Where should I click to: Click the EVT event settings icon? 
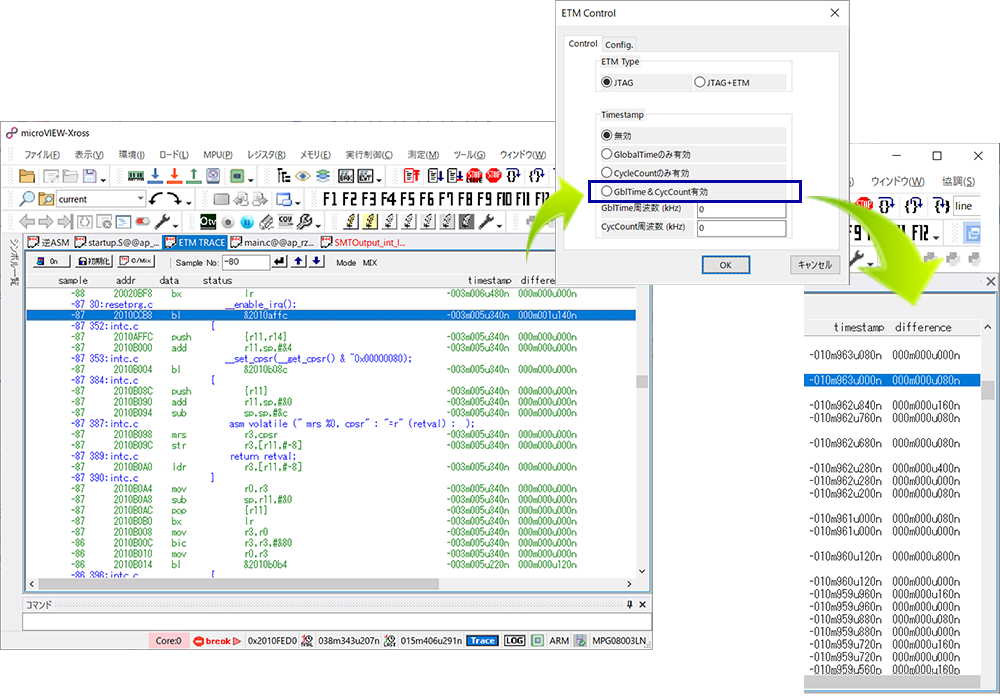(x=365, y=176)
